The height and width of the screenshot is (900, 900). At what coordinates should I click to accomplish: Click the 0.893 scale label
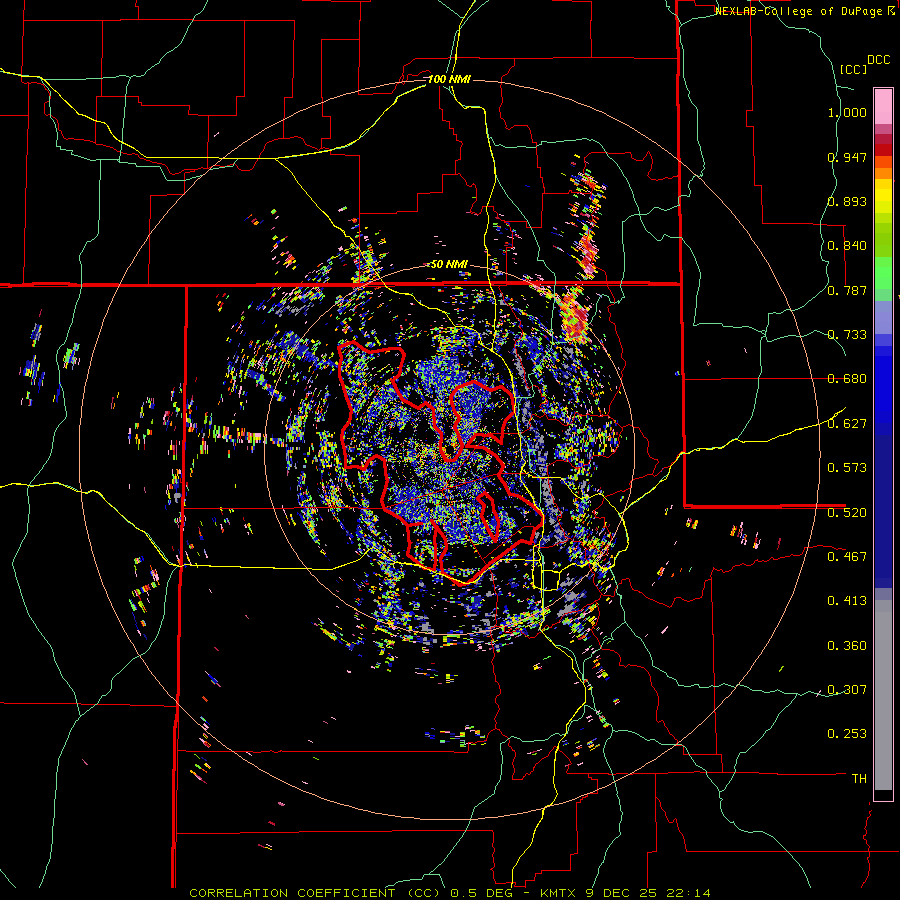(x=847, y=201)
